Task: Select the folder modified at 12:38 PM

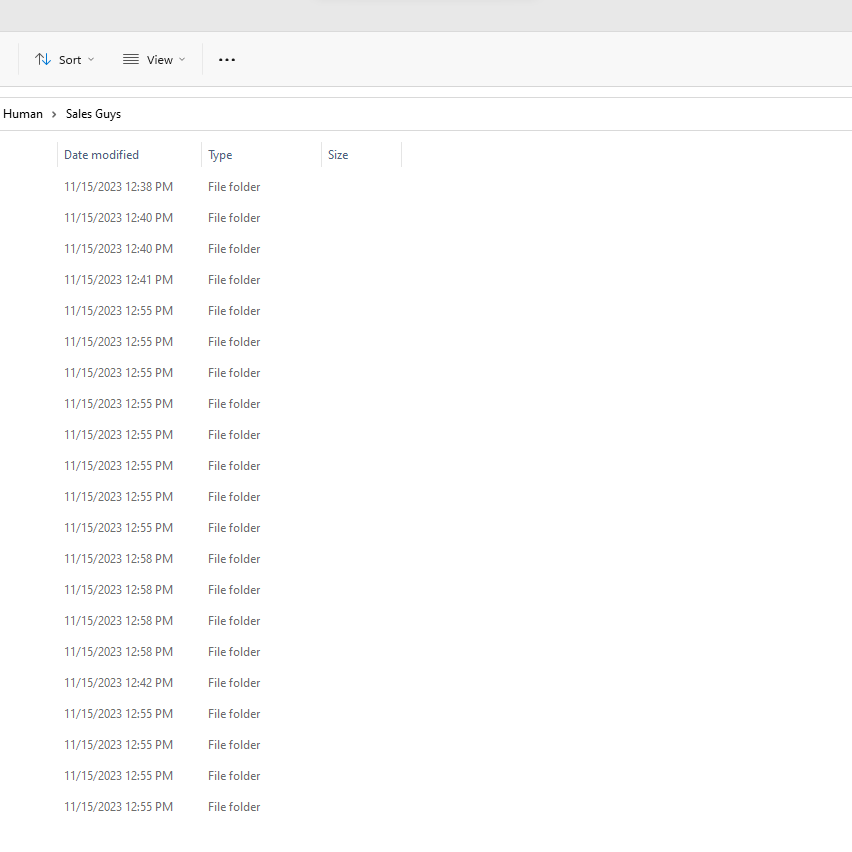Action: click(118, 187)
